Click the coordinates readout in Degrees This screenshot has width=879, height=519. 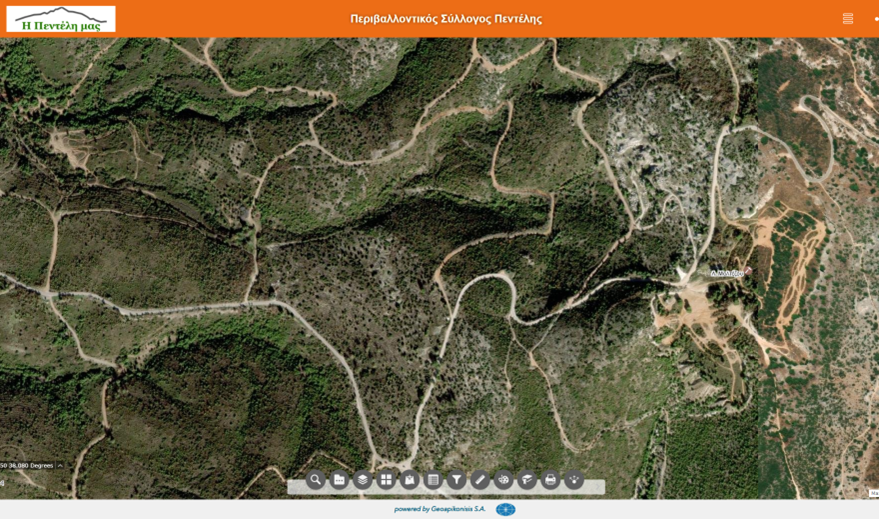point(27,466)
